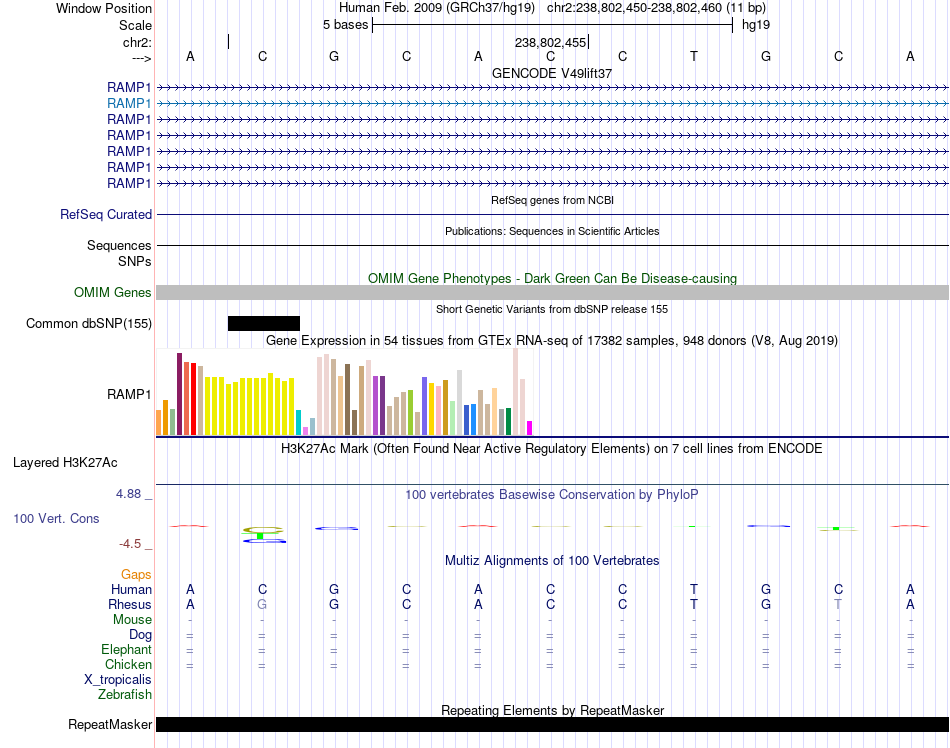Click the 'RepeatMasker' side label
The height and width of the screenshot is (748, 950).
[110, 724]
